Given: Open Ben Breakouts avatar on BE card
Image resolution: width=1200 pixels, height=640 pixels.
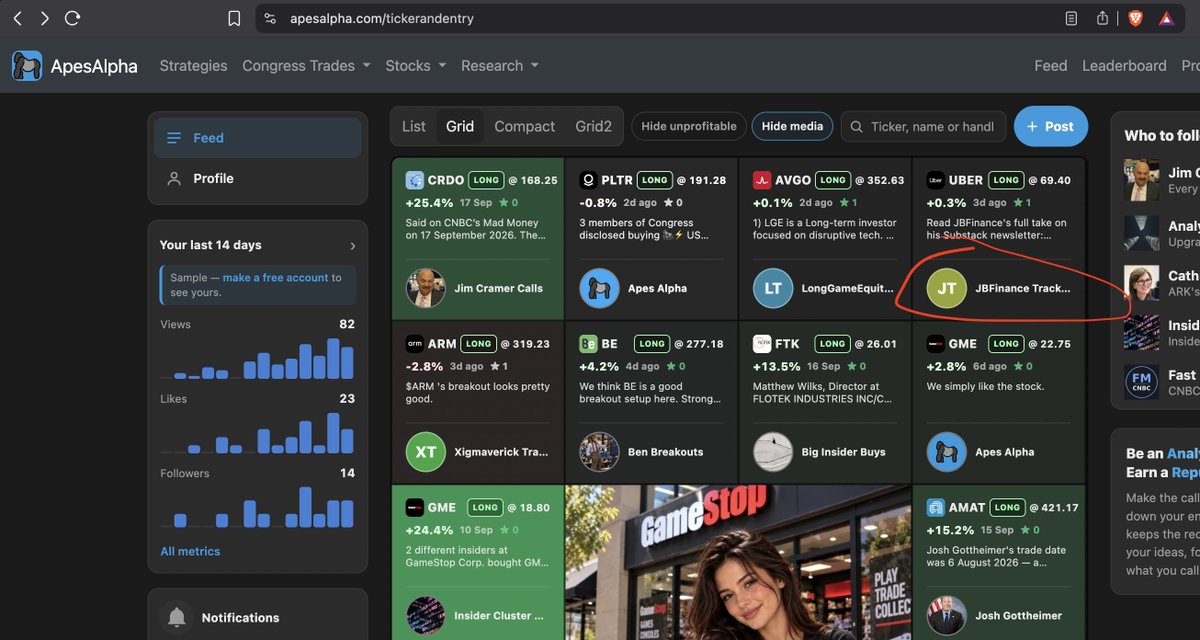Looking at the screenshot, I should 599,452.
